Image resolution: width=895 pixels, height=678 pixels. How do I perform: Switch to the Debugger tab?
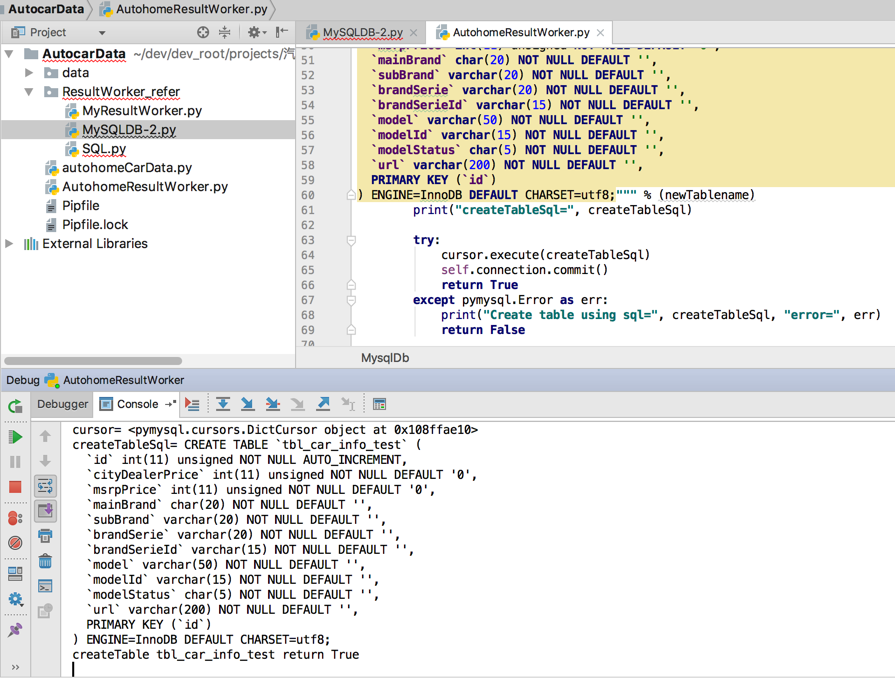coord(62,404)
